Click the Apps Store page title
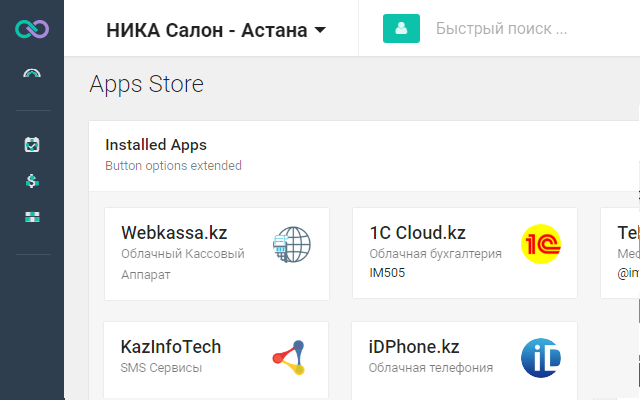This screenshot has height=400, width=640. tap(146, 84)
